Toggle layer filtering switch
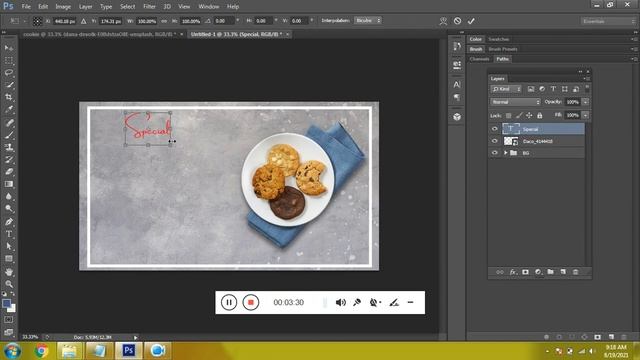 [x=587, y=88]
